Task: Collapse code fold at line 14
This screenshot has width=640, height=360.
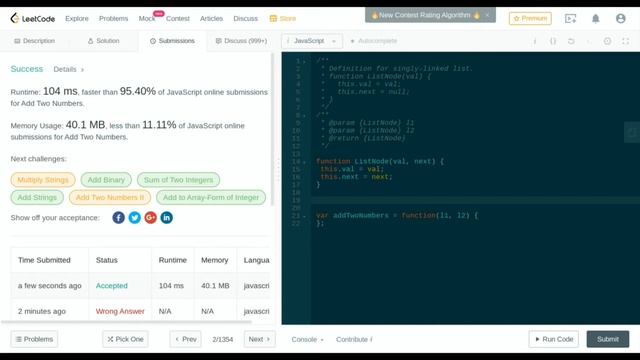Action: (x=304, y=162)
